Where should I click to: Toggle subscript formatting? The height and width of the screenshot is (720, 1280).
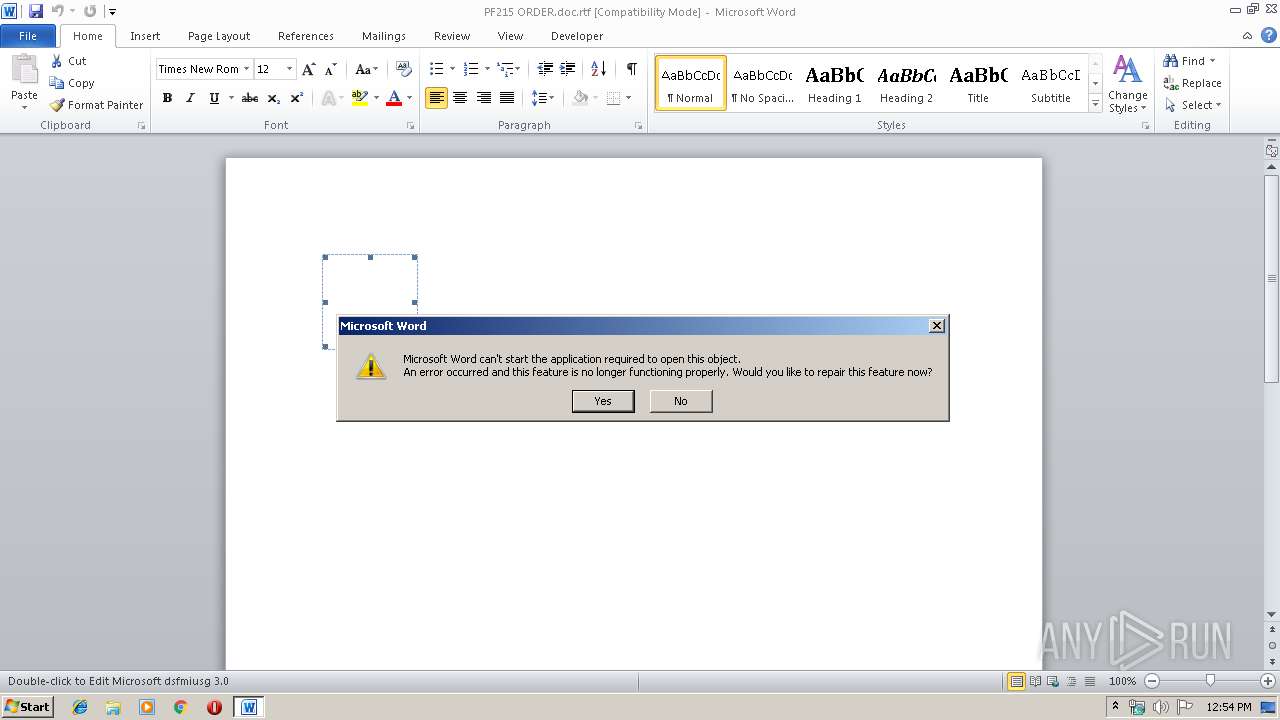click(274, 98)
